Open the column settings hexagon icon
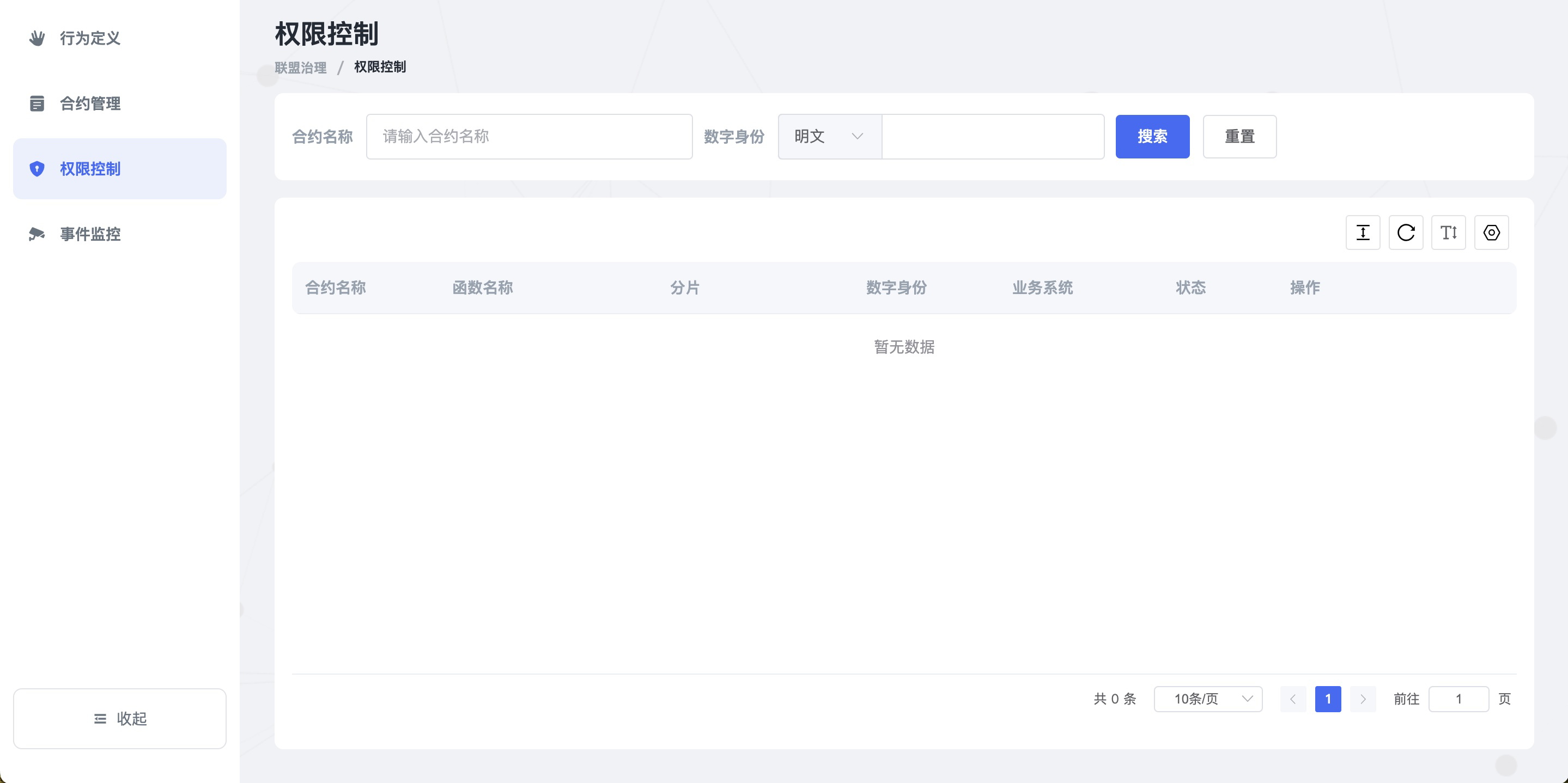1568x783 pixels. tap(1491, 233)
